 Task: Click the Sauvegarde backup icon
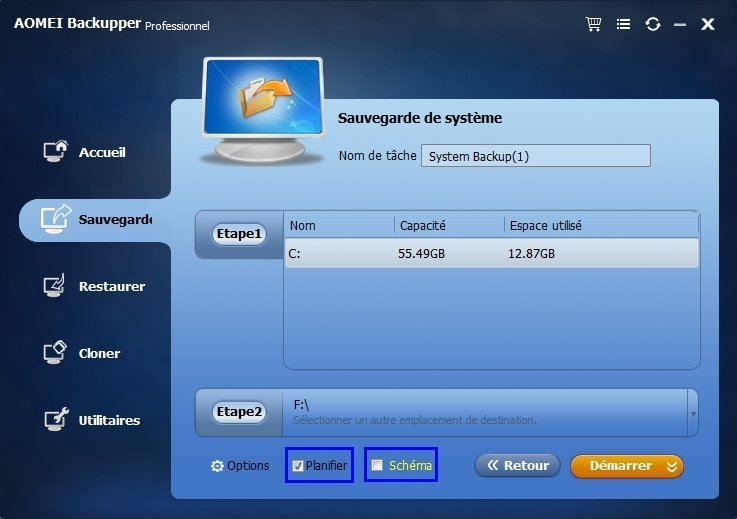click(55, 219)
